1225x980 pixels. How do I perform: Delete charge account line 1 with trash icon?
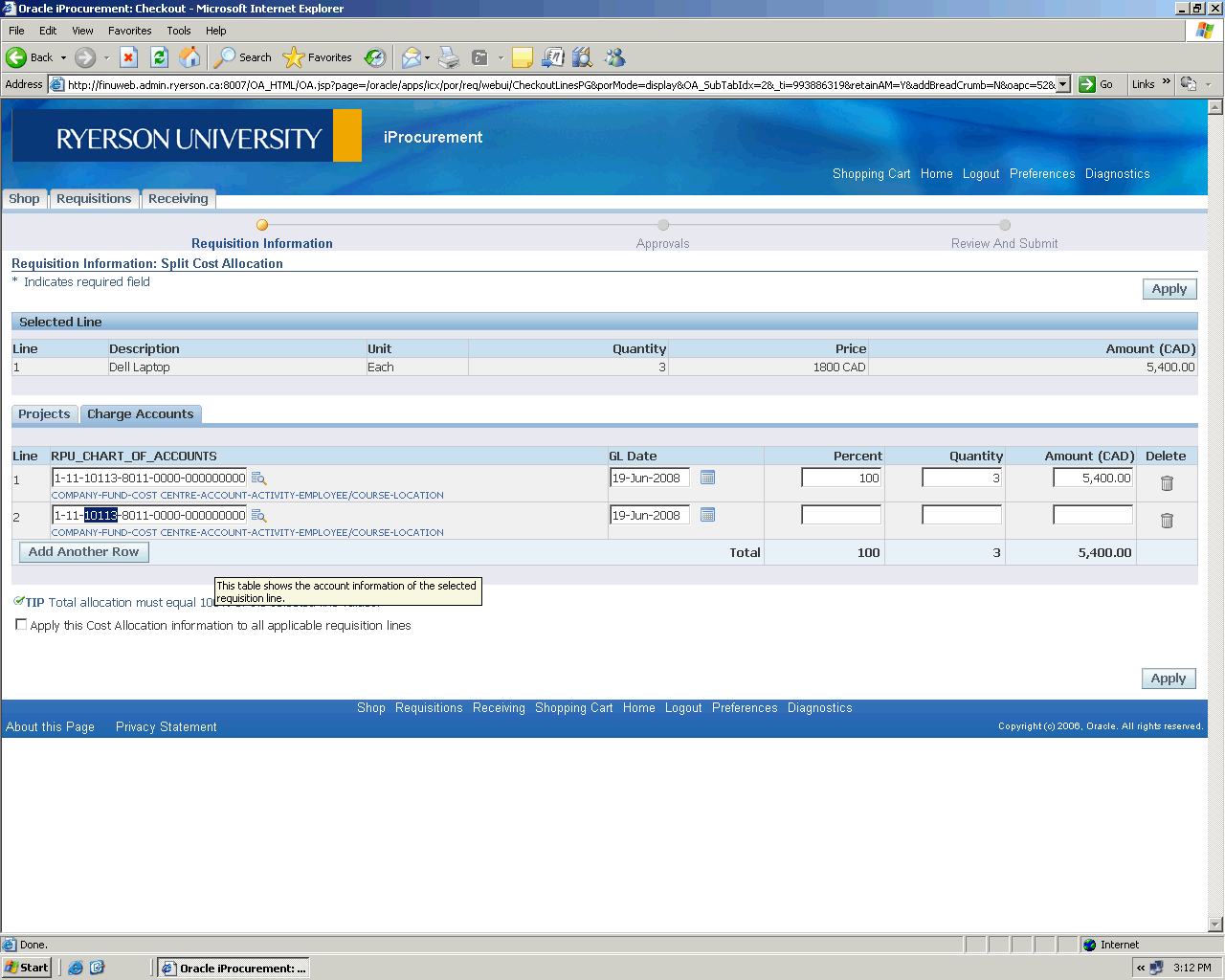[1167, 483]
